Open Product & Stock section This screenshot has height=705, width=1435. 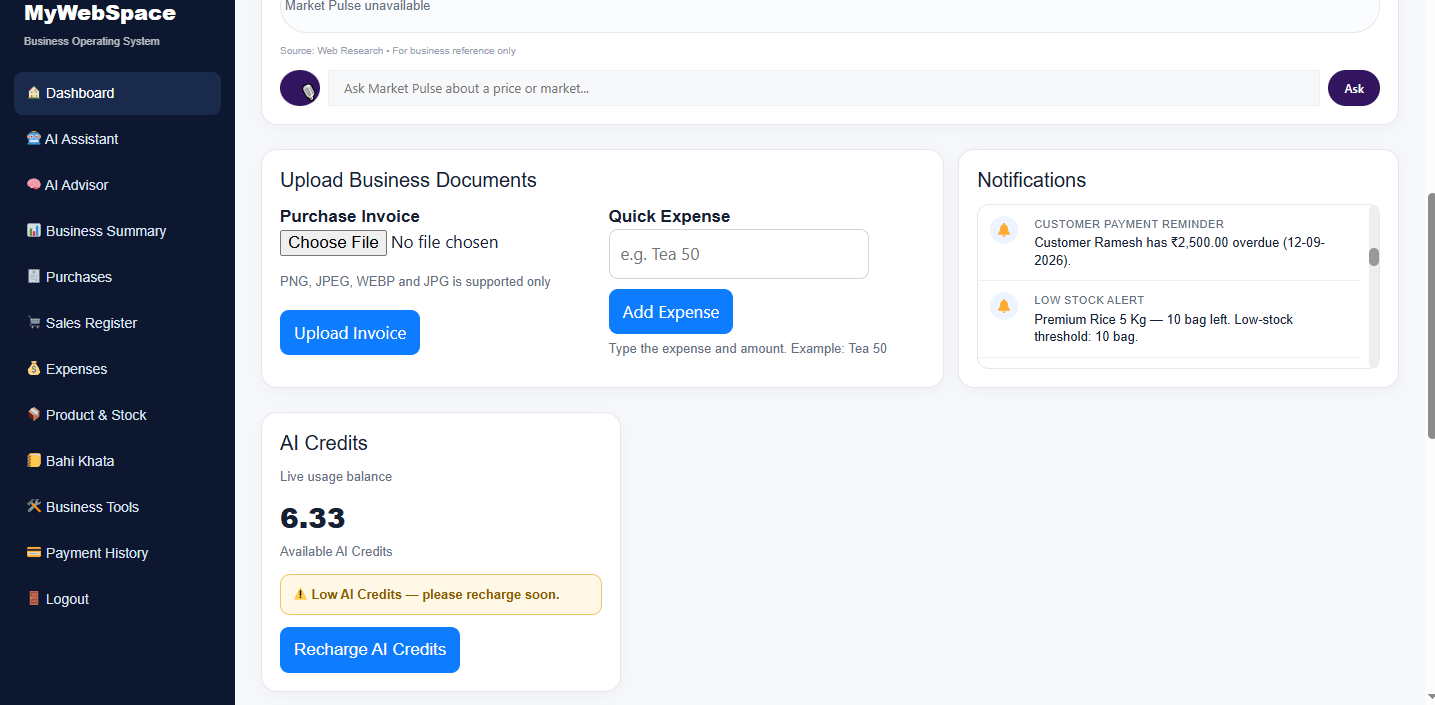pyautogui.click(x=117, y=415)
